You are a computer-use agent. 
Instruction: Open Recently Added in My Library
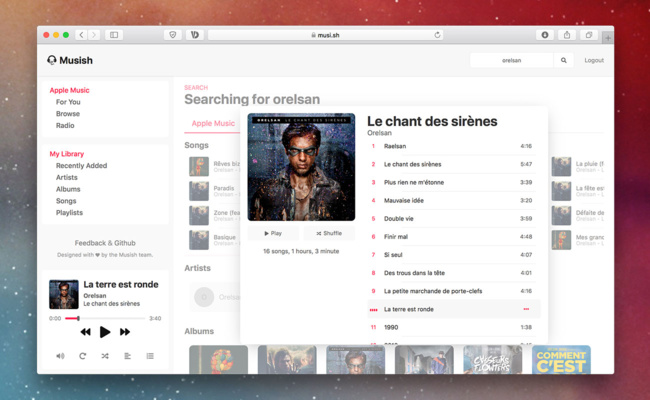point(81,166)
